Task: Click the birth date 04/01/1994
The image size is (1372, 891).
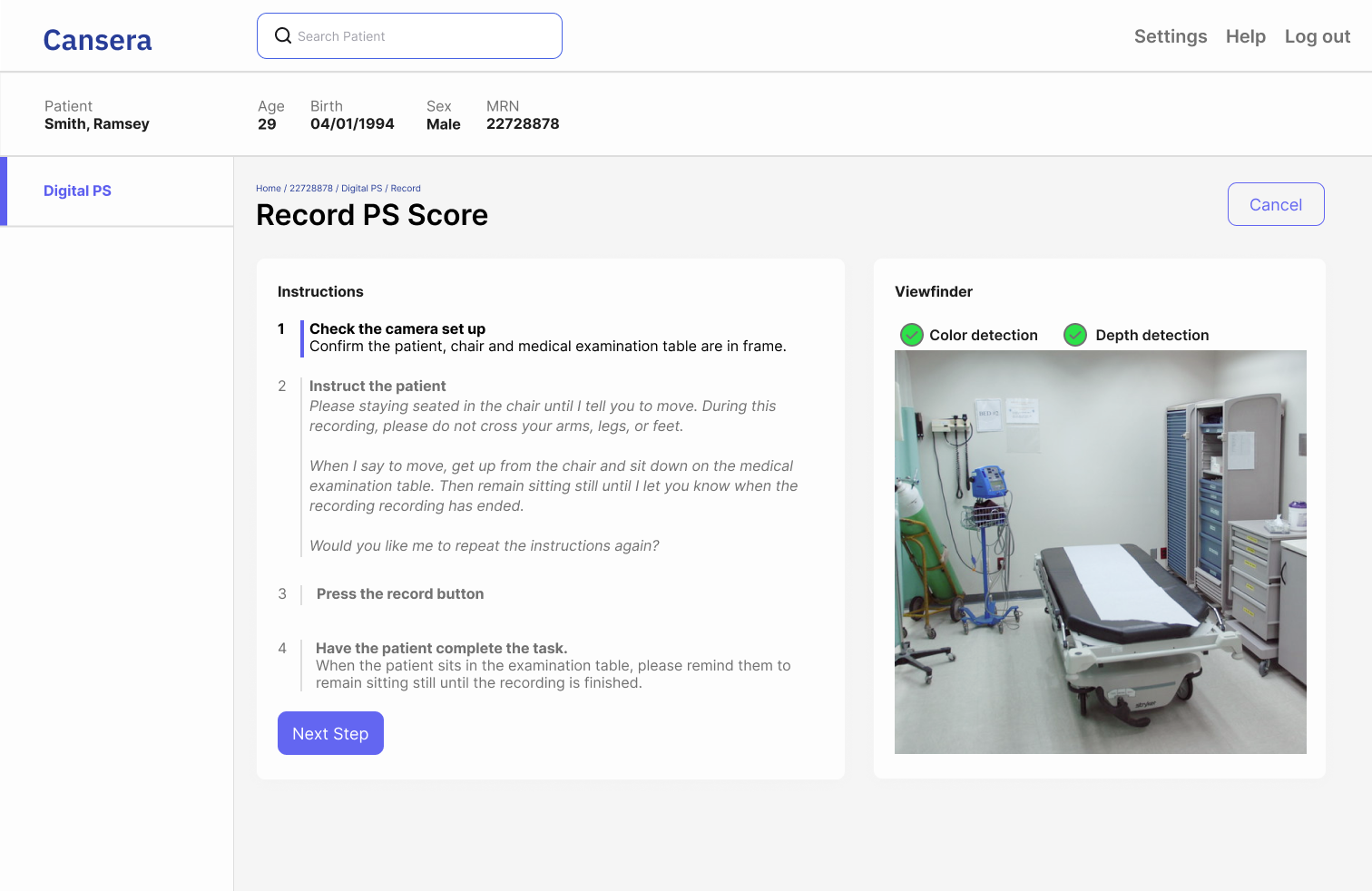Action: (352, 123)
